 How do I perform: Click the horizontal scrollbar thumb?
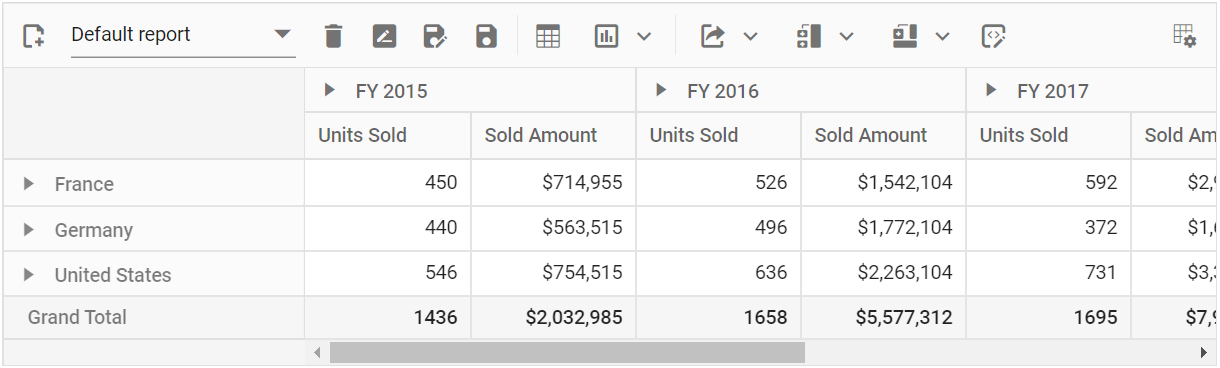tap(567, 352)
